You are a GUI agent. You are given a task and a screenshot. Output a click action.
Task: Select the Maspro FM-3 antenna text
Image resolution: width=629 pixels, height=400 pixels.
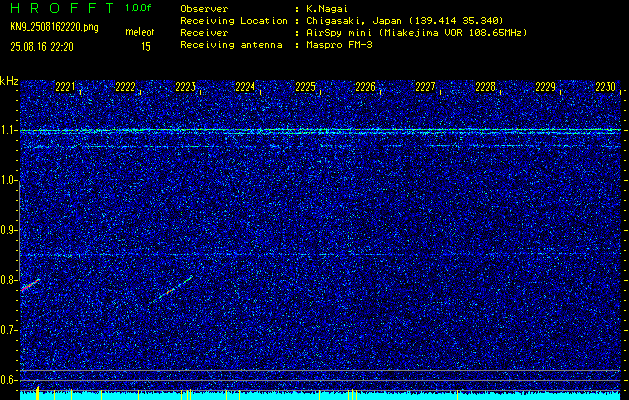(339, 45)
